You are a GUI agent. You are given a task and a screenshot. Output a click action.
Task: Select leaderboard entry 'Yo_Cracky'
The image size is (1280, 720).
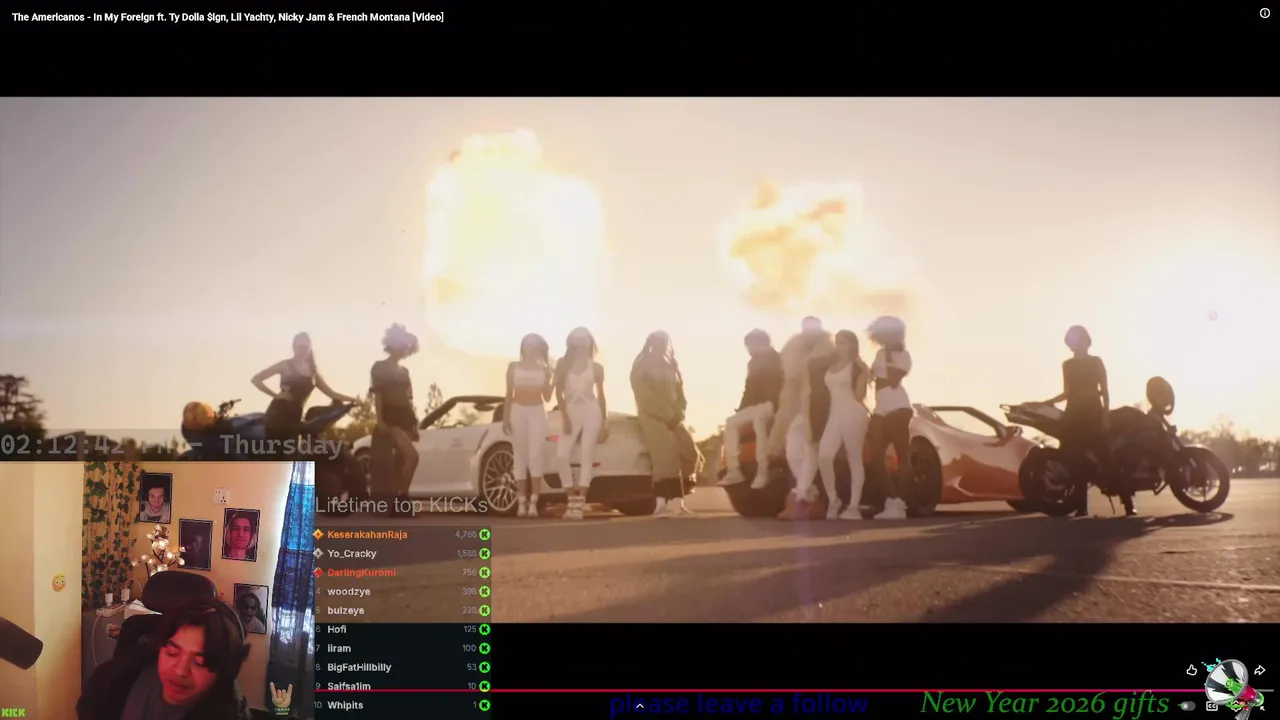pos(352,554)
